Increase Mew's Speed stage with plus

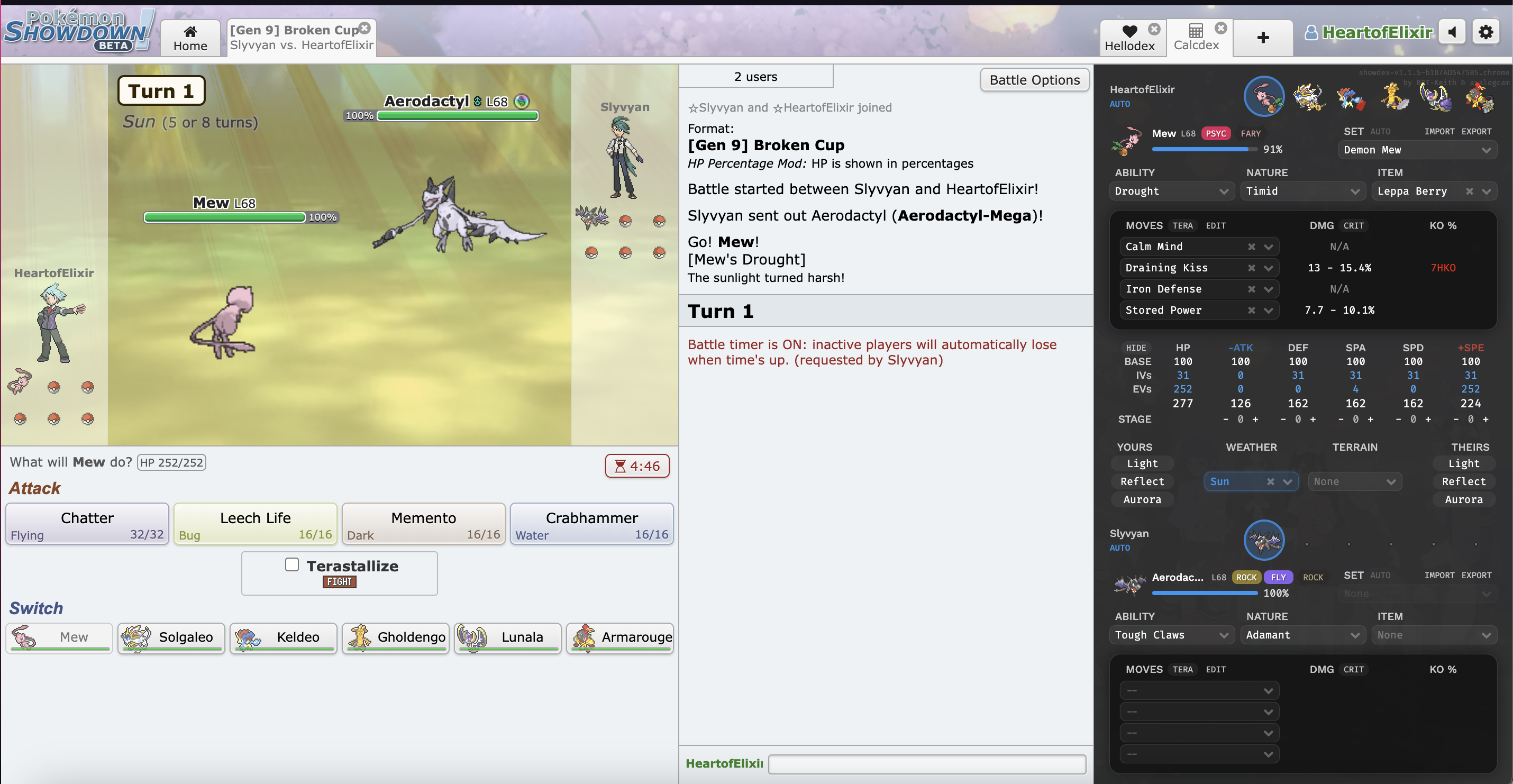[1485, 420]
